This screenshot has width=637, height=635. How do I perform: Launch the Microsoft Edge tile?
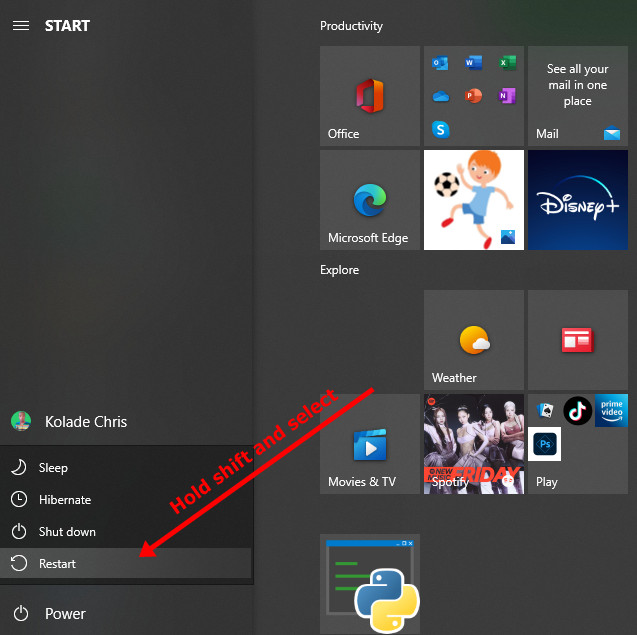pyautogui.click(x=370, y=200)
